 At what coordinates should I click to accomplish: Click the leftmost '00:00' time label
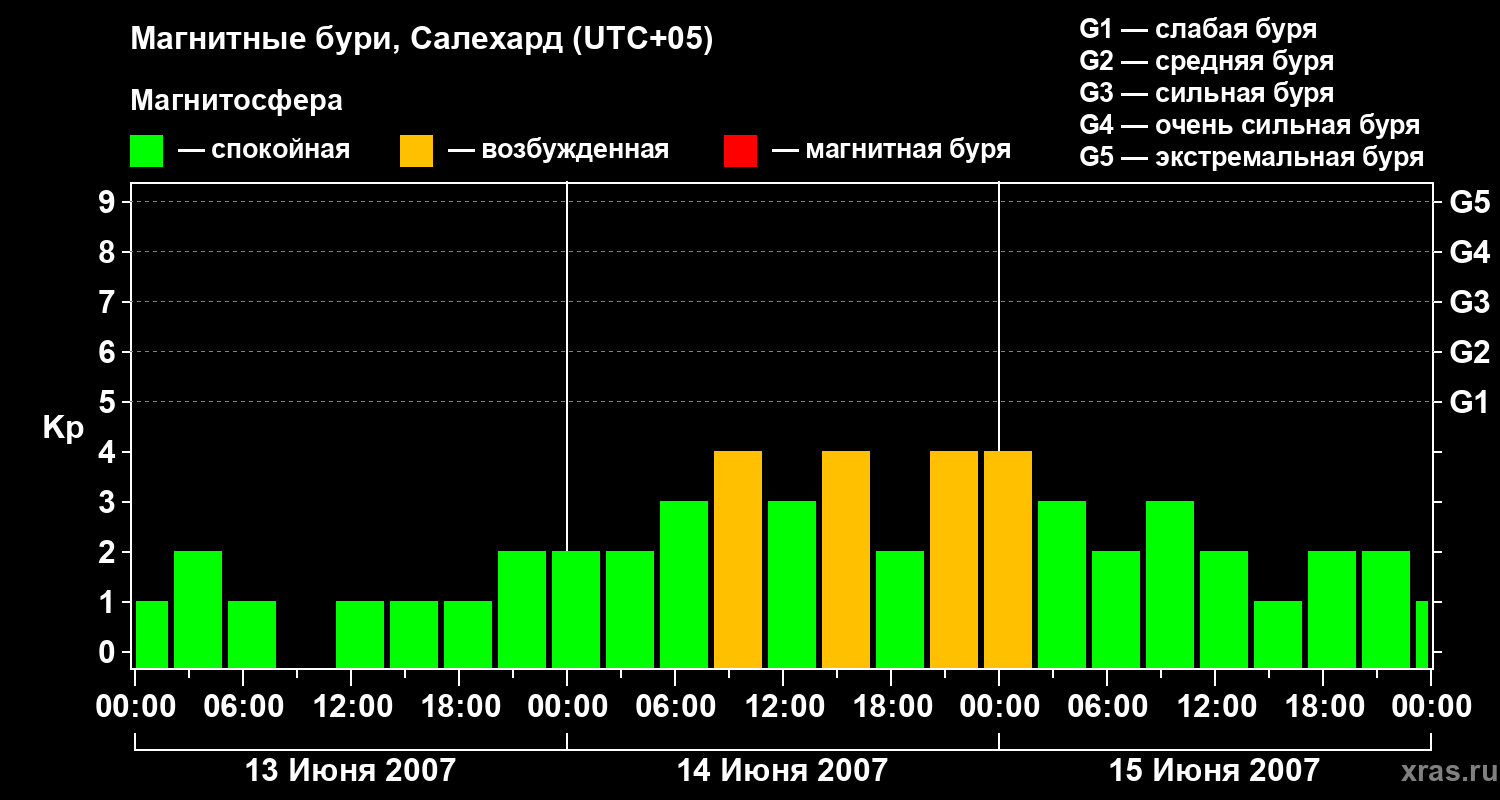[x=135, y=707]
